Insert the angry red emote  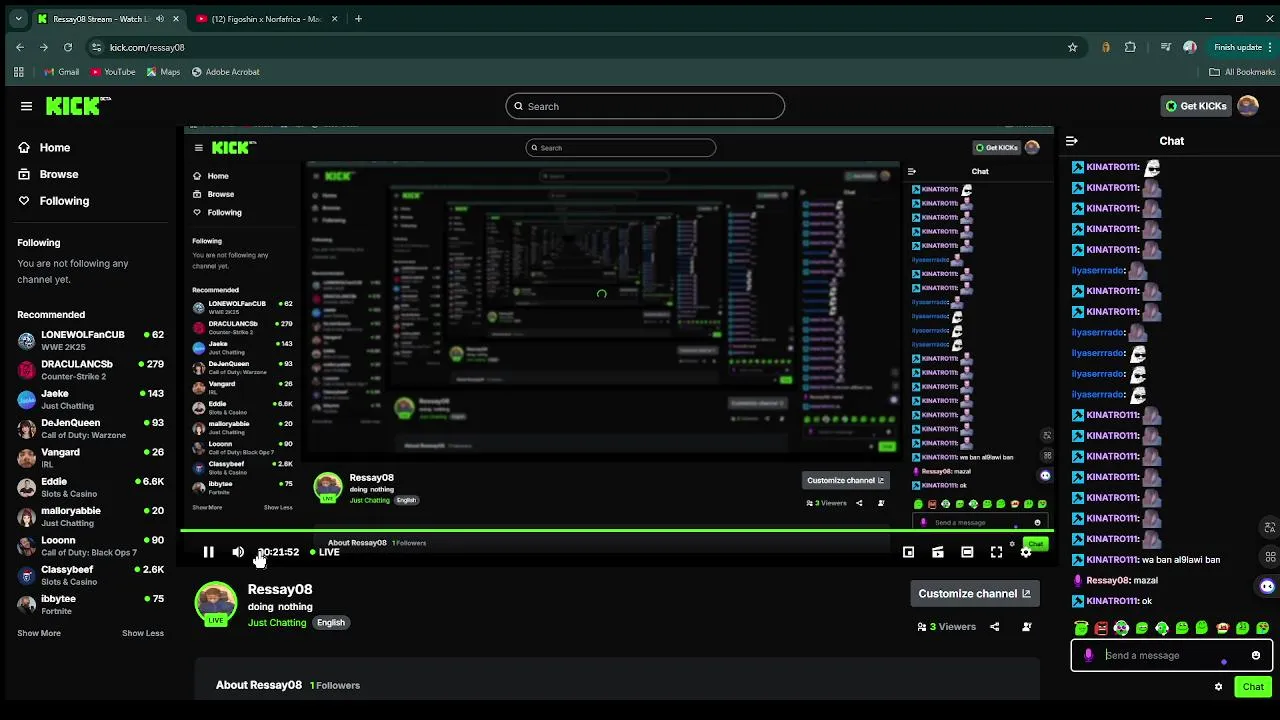(x=1101, y=628)
